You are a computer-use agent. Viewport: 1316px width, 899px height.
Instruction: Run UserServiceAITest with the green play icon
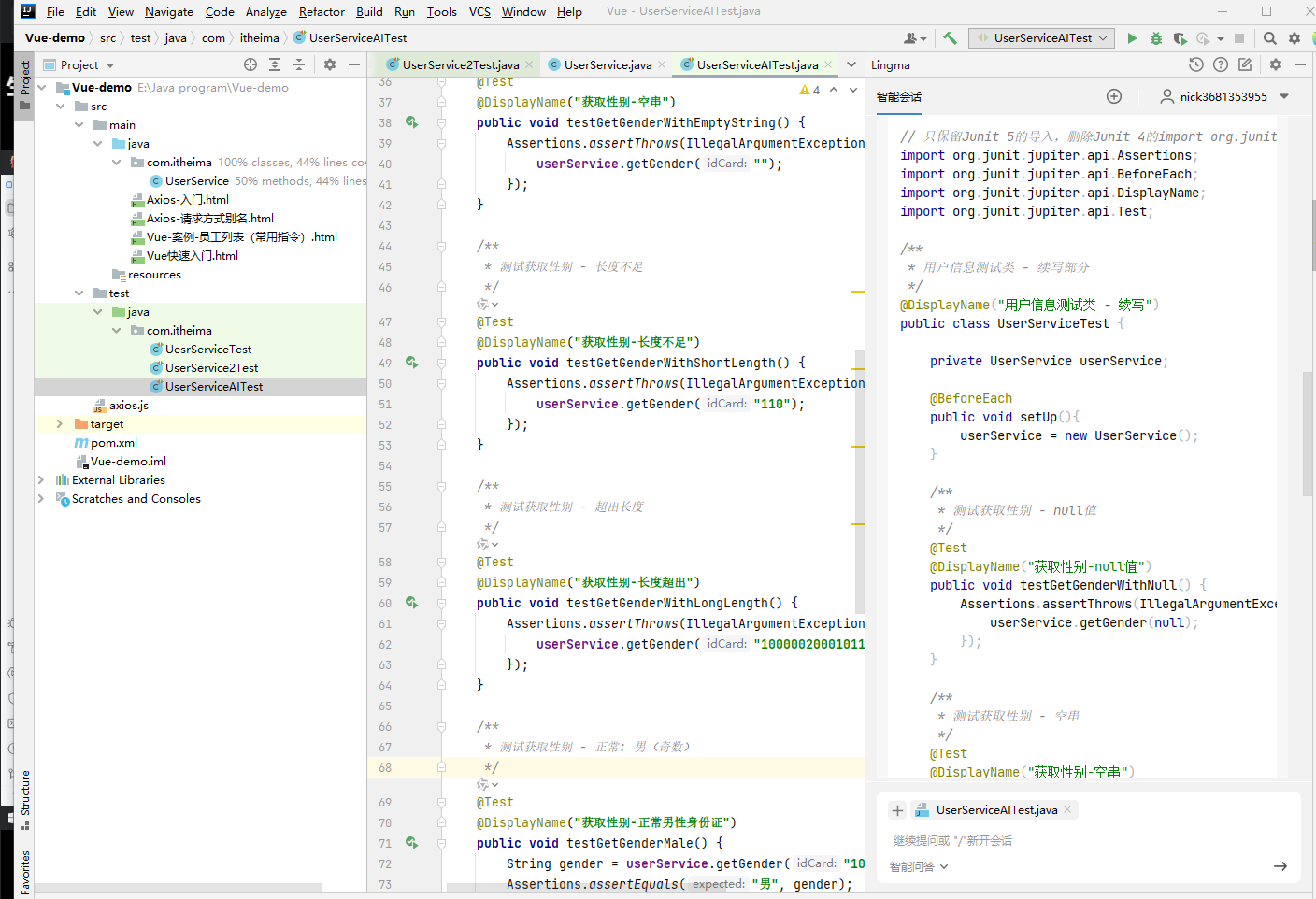tap(1132, 38)
